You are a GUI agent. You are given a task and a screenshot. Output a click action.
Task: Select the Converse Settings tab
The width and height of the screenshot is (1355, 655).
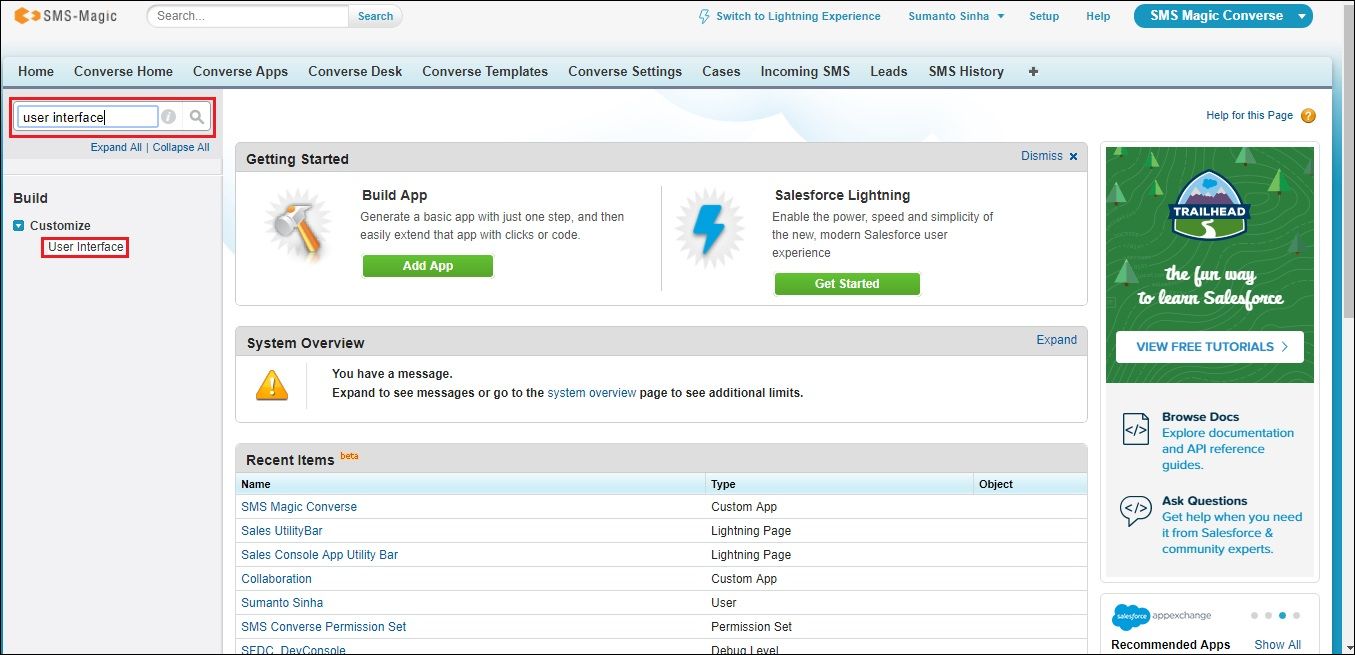(x=625, y=71)
